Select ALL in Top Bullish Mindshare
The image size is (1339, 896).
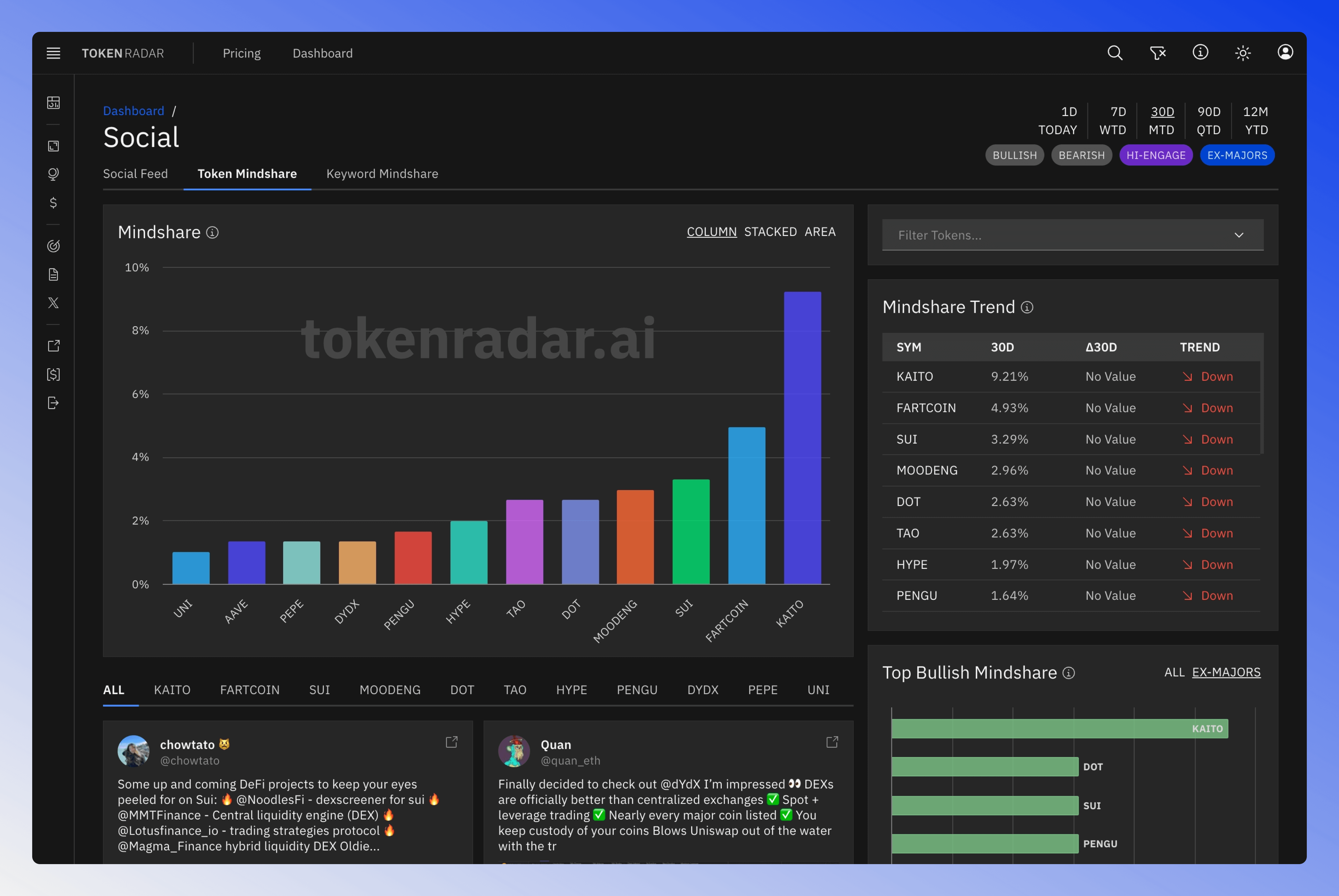pos(1174,672)
